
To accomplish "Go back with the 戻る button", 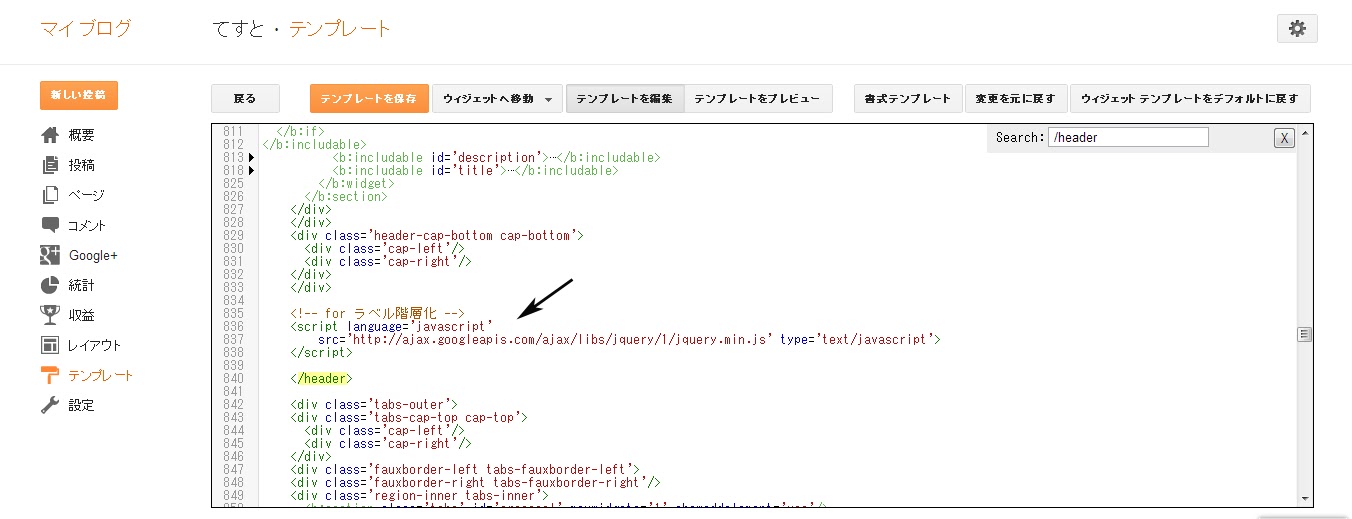I will 245,98.
